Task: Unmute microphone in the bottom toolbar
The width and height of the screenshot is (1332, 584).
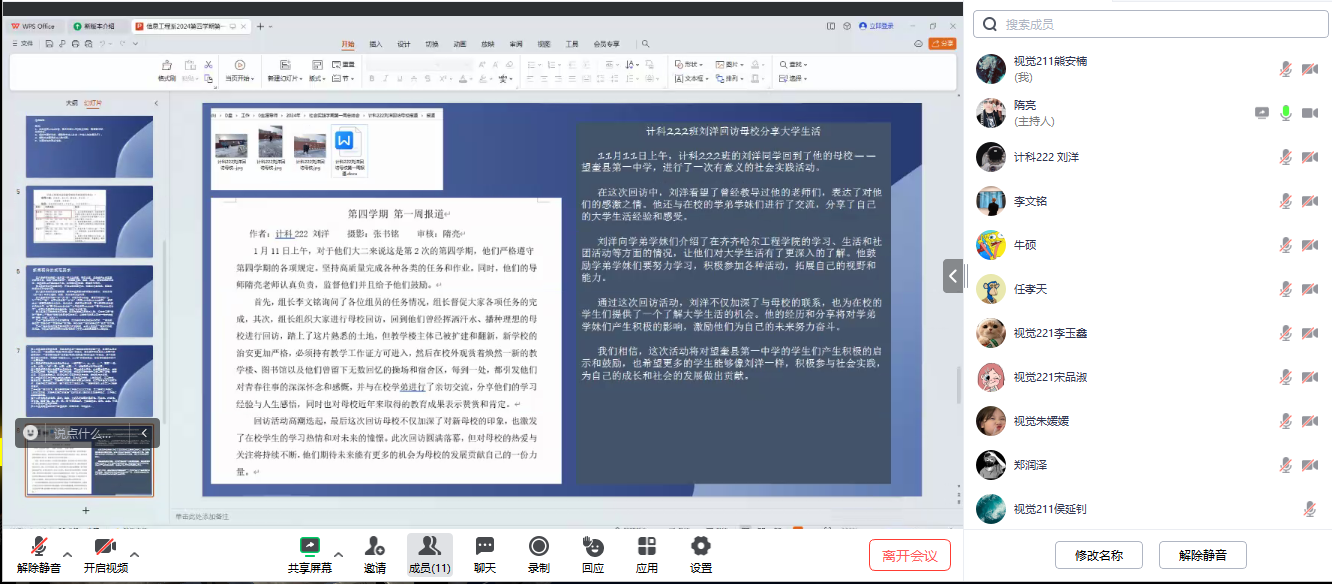Action: pos(39,546)
